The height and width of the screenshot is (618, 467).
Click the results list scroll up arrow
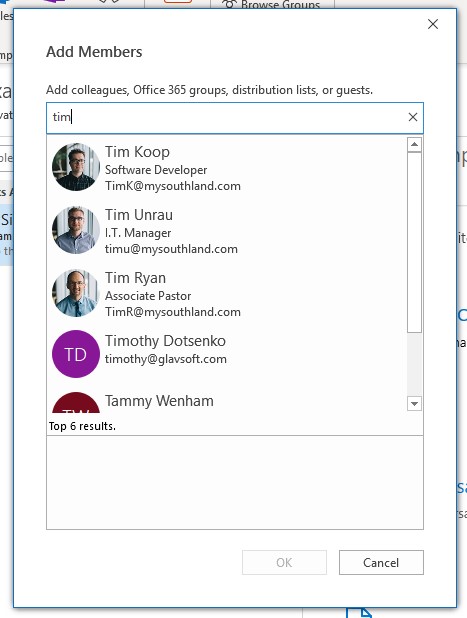[x=414, y=144]
